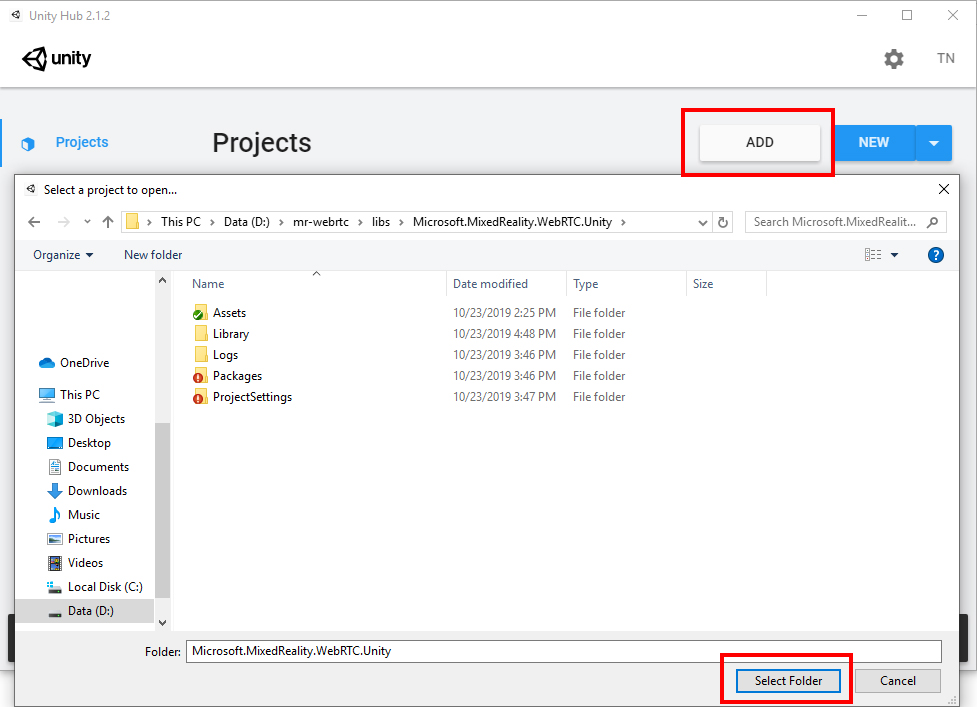Click navigation pane scroll up arrow
977x707 pixels.
tap(163, 280)
